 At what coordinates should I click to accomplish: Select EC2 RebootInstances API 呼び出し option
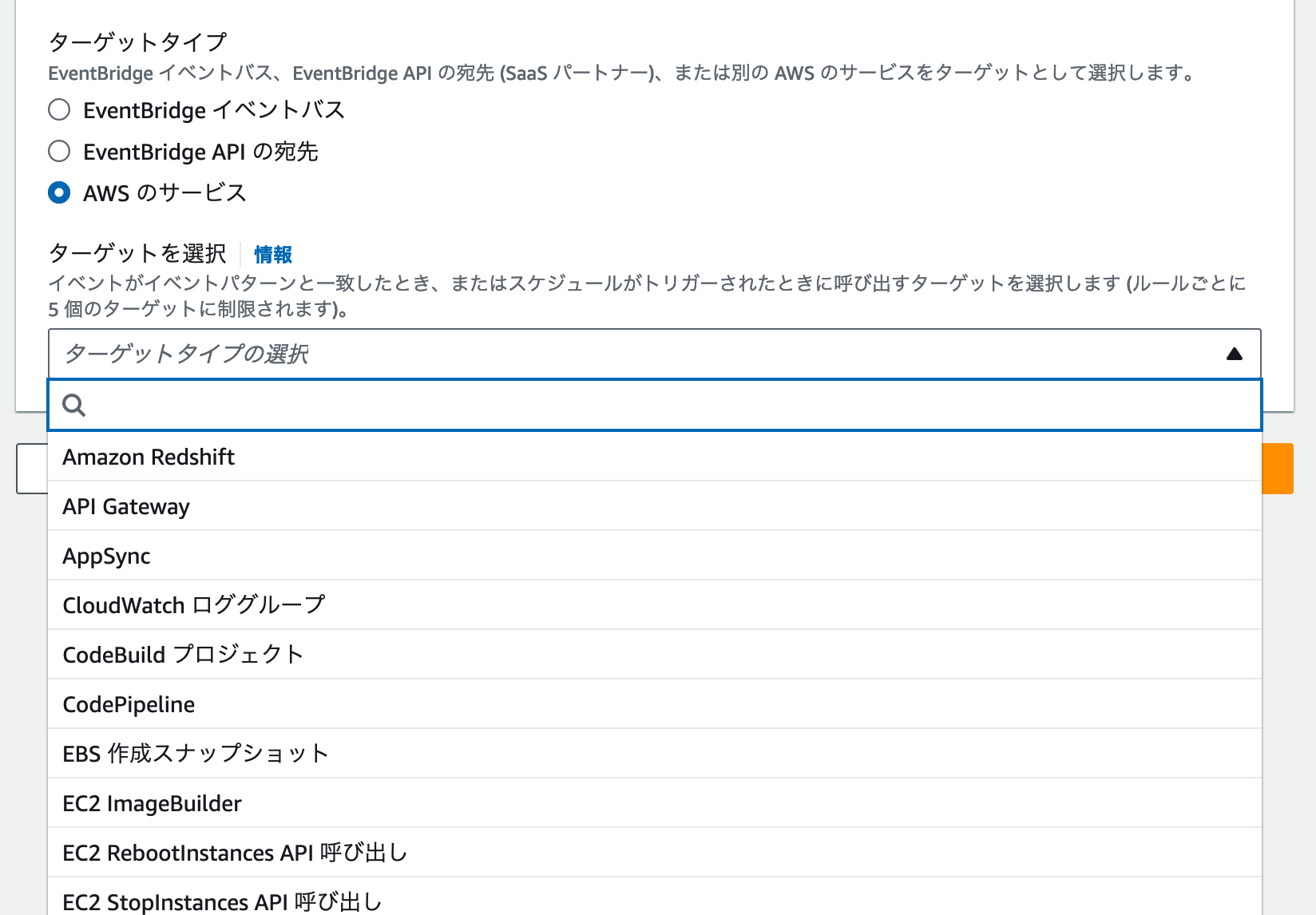tap(655, 853)
